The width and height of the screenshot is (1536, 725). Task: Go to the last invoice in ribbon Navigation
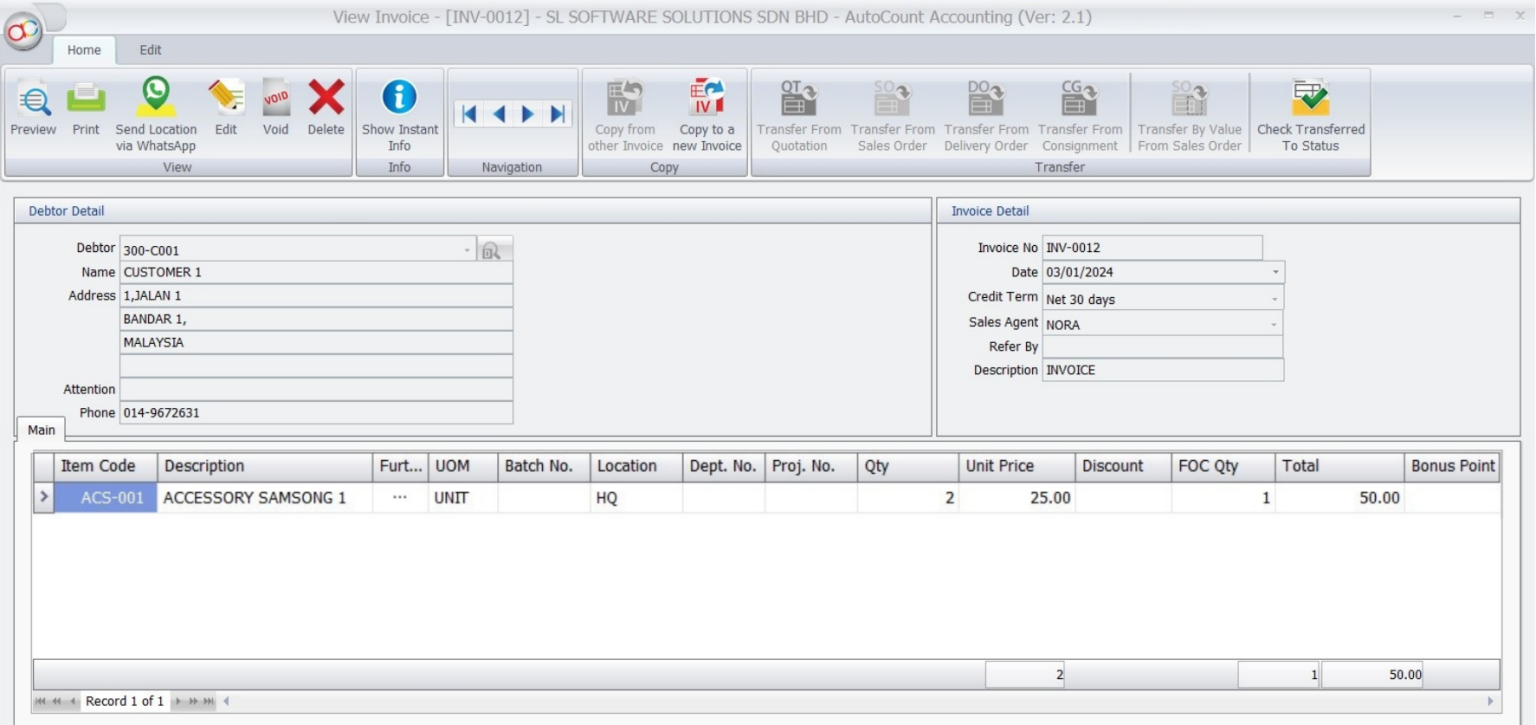pos(557,114)
